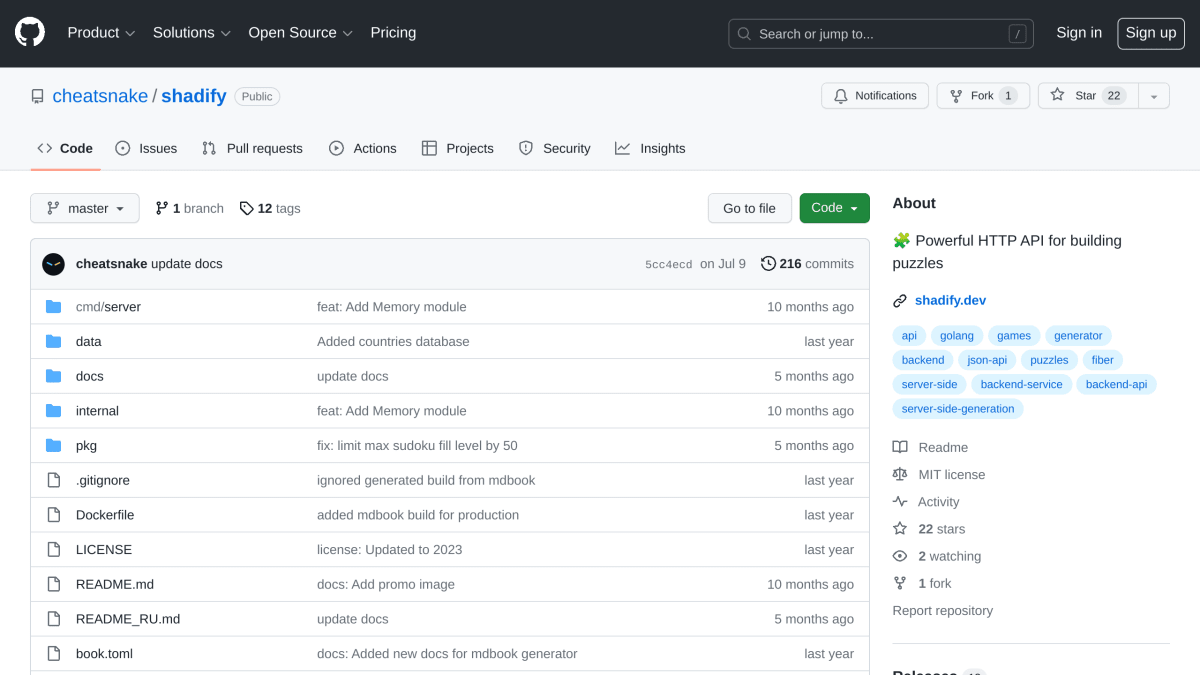Click the GitHub logo icon
The width and height of the screenshot is (1200, 675).
pyautogui.click(x=30, y=33)
